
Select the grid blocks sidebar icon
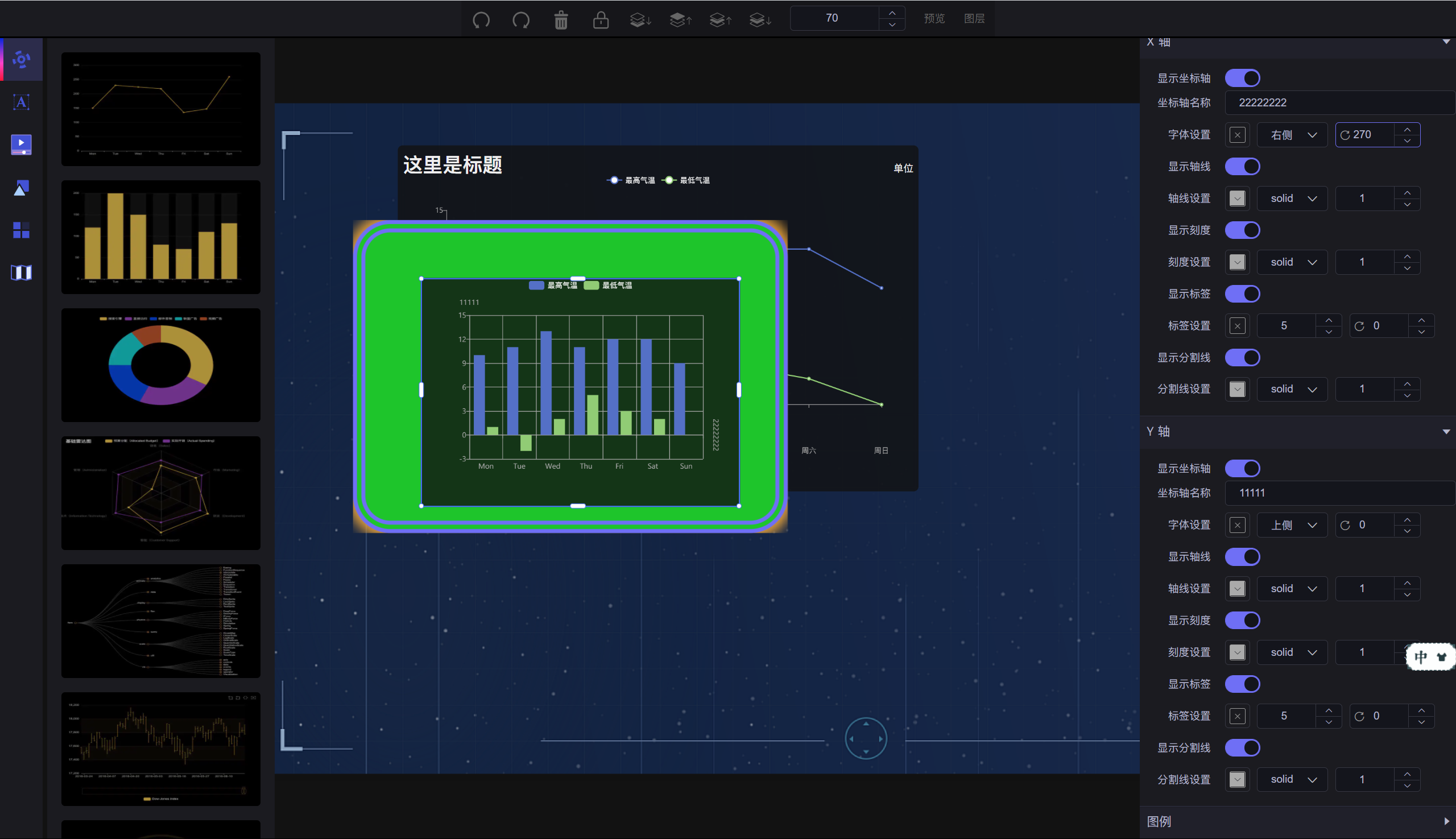[x=21, y=230]
